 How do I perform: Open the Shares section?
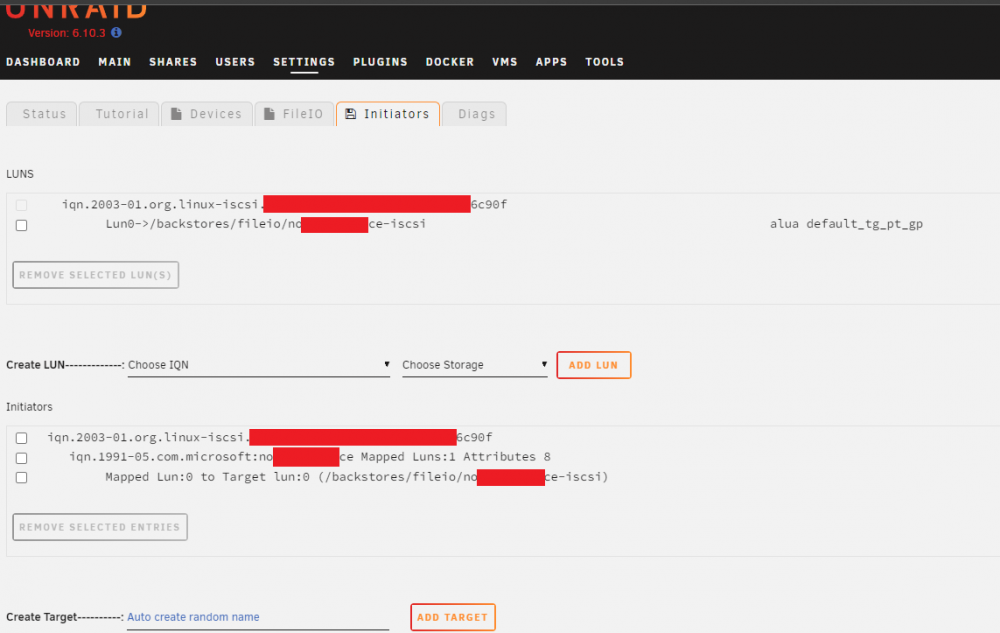pos(173,62)
